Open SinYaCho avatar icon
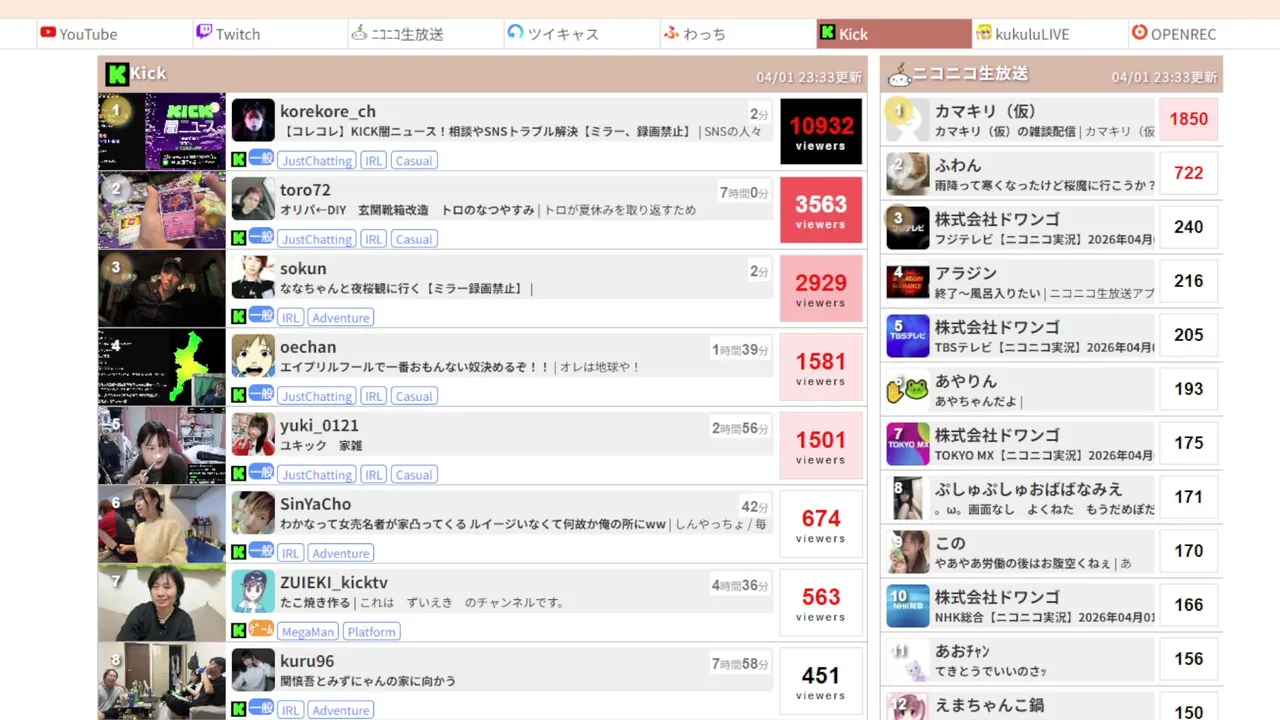This screenshot has width=1280, height=720. [253, 513]
